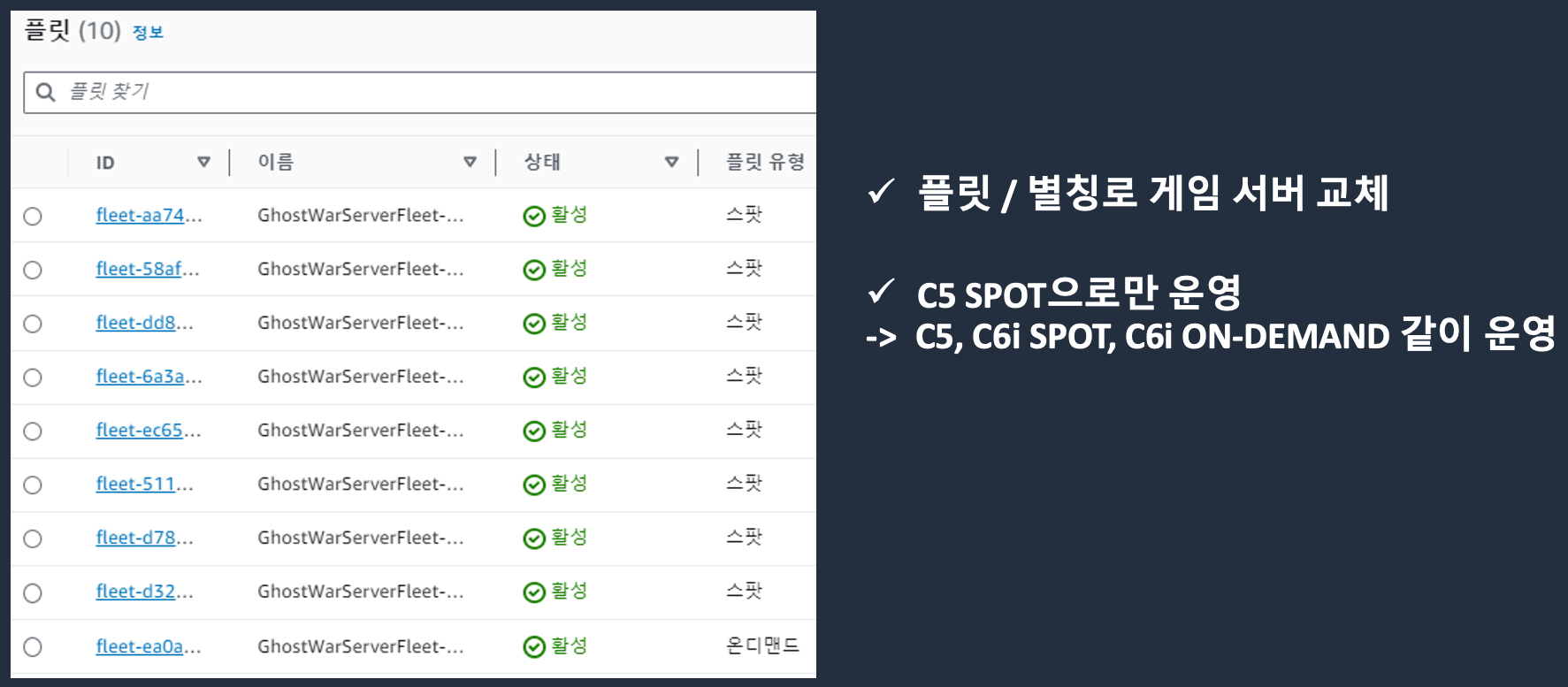Viewport: 1568px width, 687px height.
Task: Open the 상태 column sort dropdown
Action: [x=671, y=162]
